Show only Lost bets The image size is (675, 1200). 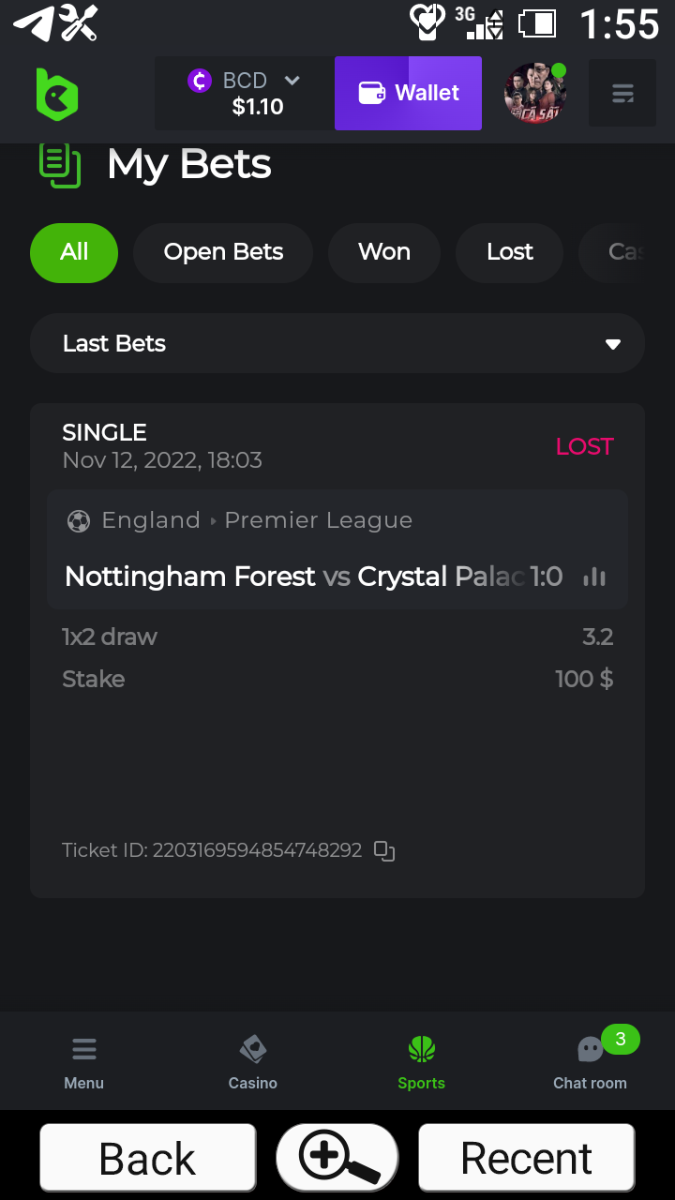coord(510,252)
